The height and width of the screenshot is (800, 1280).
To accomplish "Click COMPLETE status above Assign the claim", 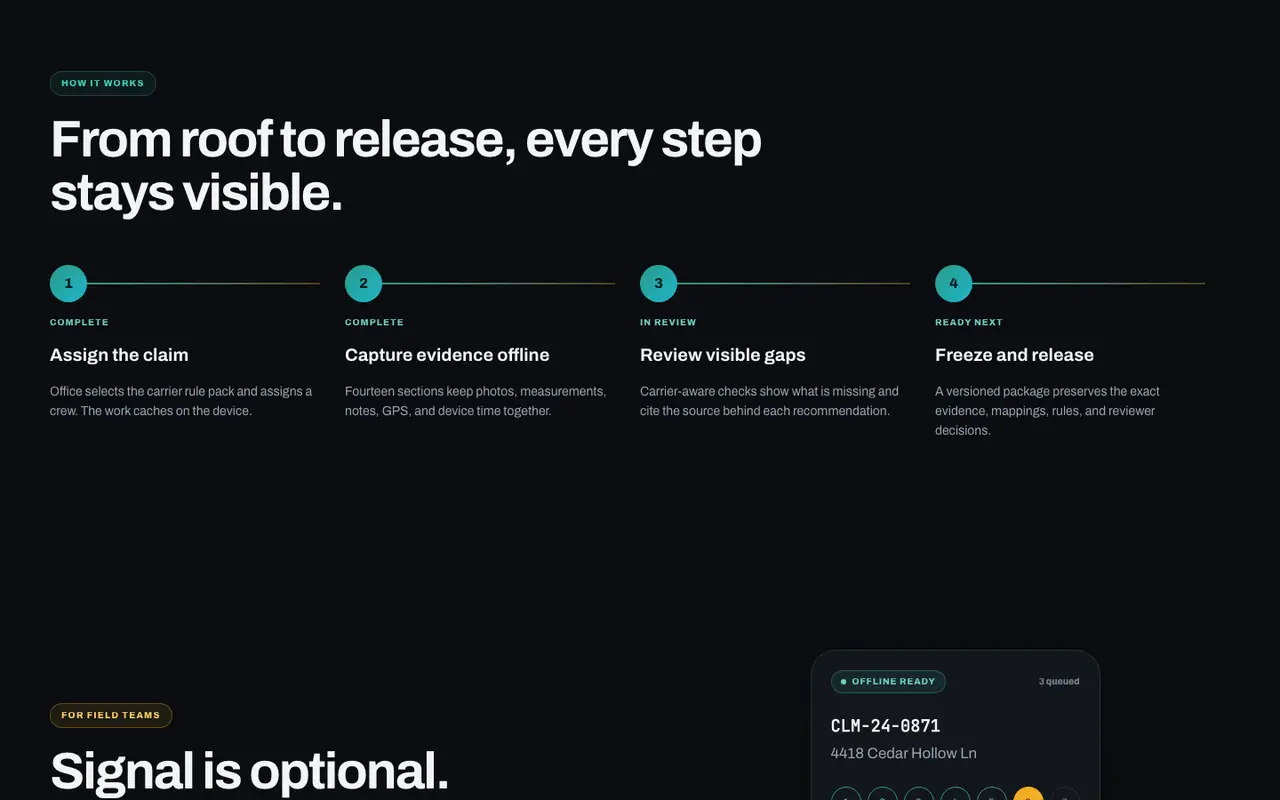I will (x=79, y=322).
